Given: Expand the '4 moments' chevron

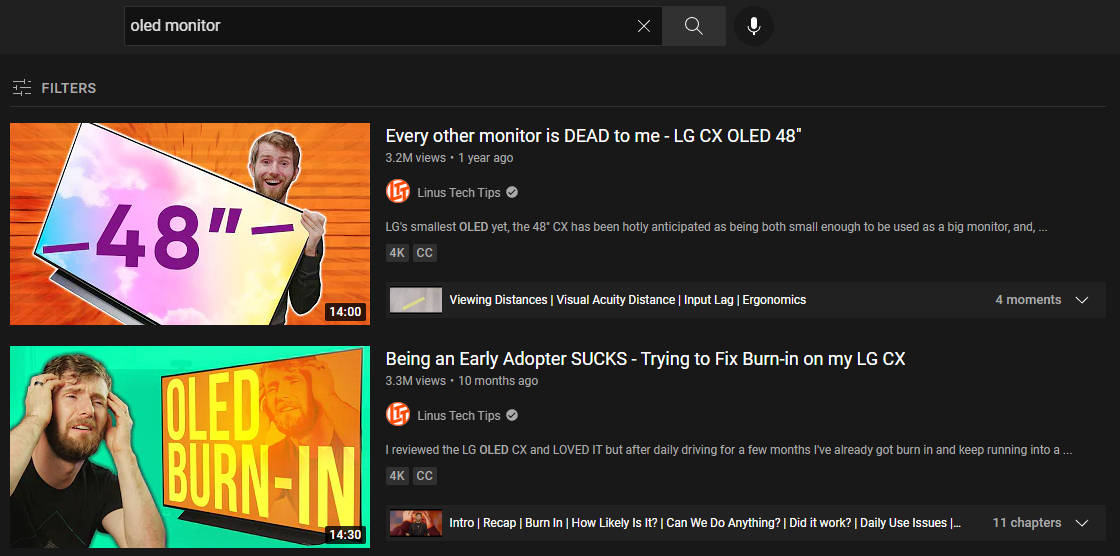Looking at the screenshot, I should [1082, 300].
